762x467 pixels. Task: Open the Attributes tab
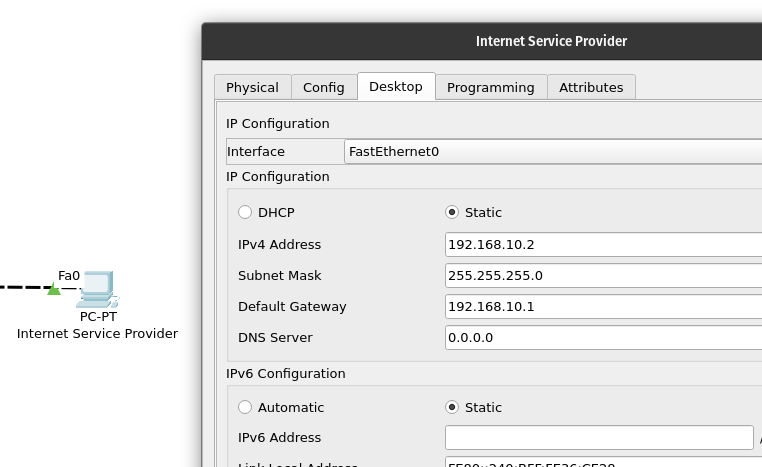(591, 87)
